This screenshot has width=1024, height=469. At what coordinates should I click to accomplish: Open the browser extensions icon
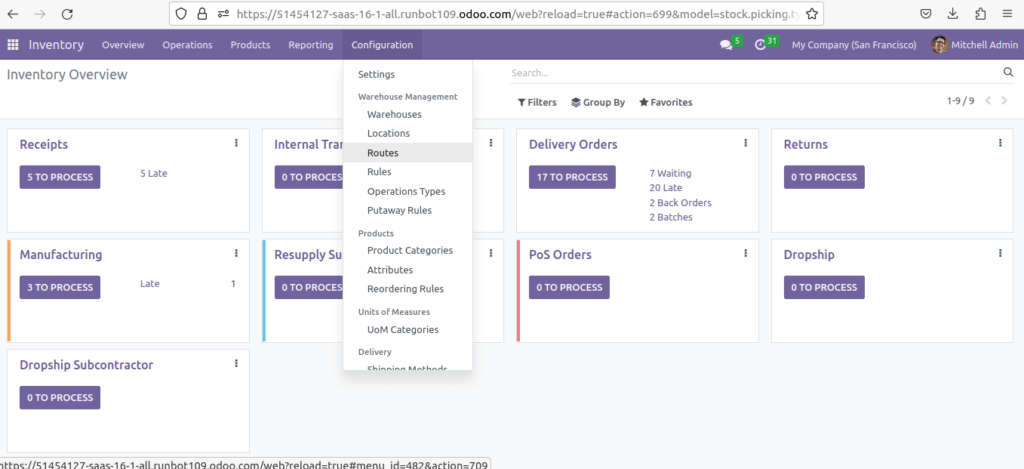[x=980, y=14]
